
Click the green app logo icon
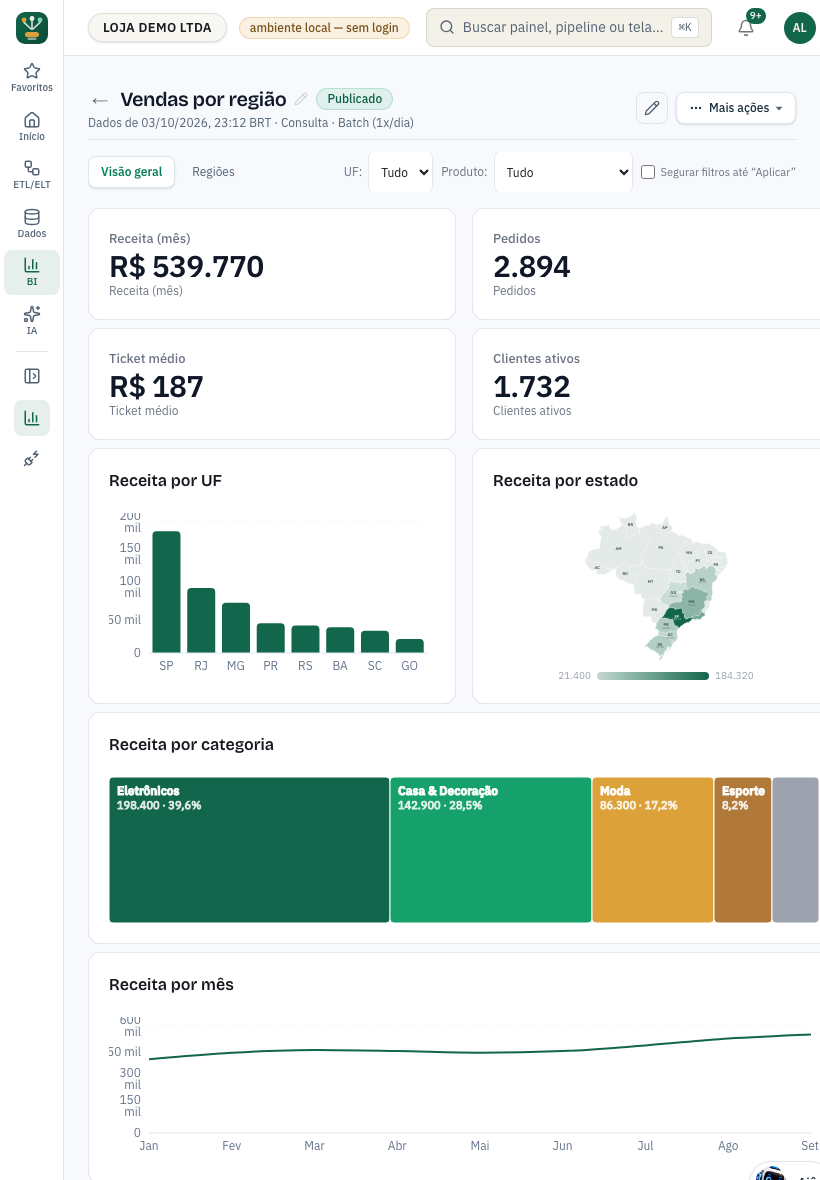32,28
